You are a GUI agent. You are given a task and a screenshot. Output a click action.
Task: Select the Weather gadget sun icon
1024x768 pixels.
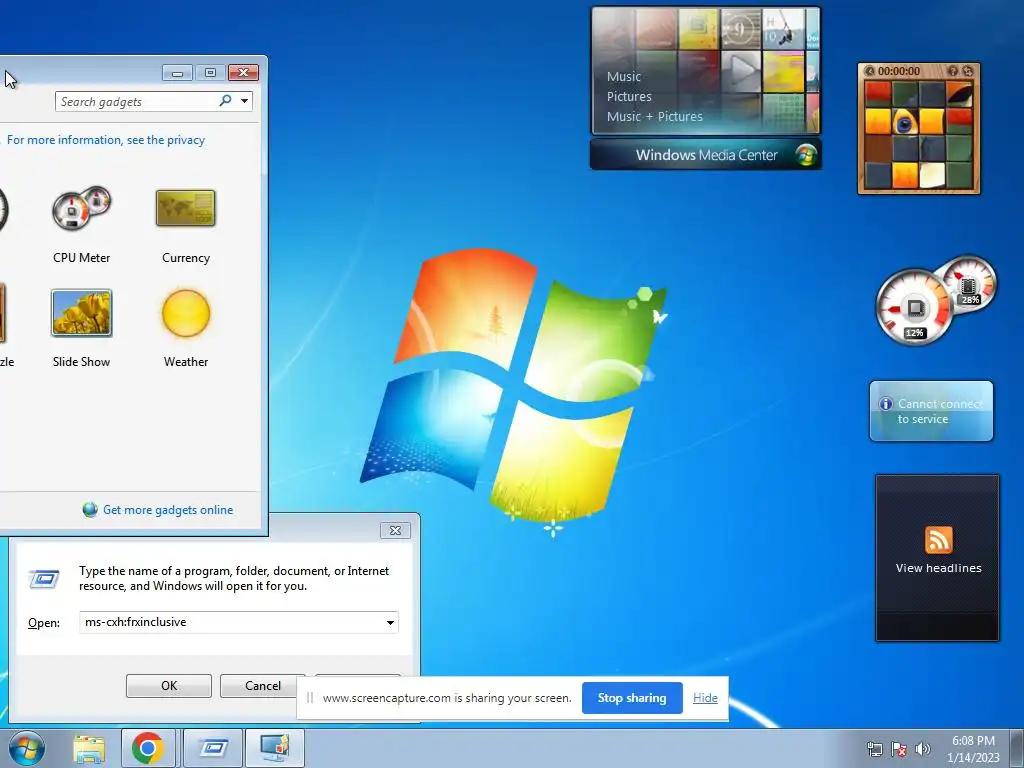(x=186, y=313)
